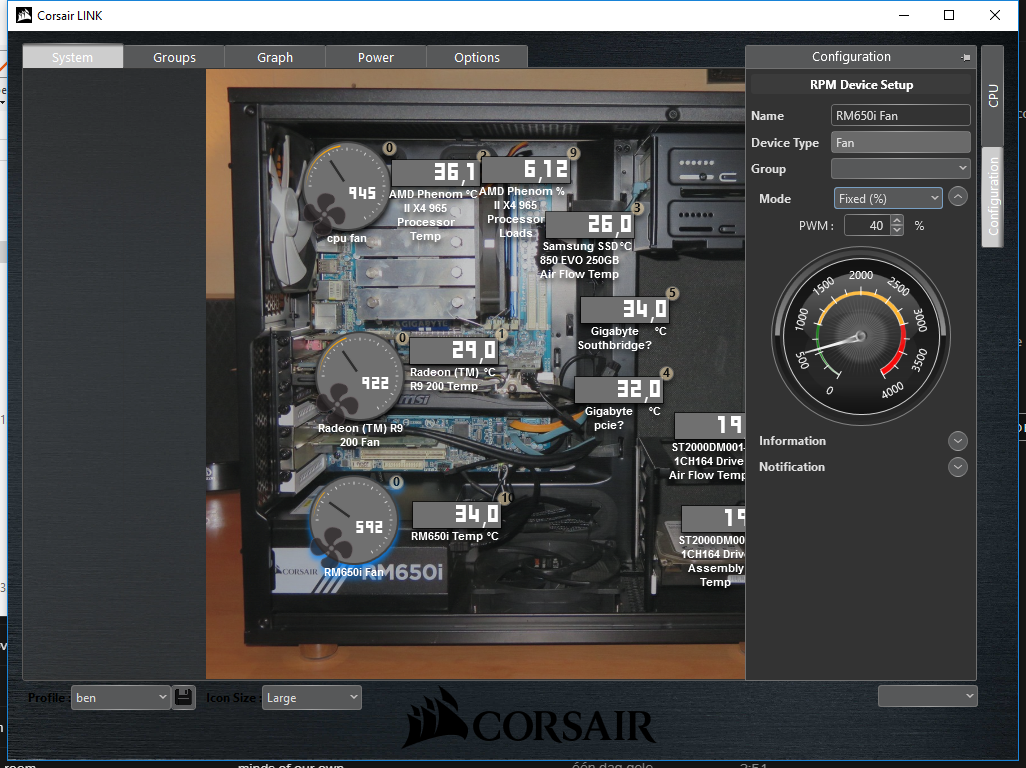Click Gigabyte Southbridge temperature readout 34,0

click(x=624, y=309)
